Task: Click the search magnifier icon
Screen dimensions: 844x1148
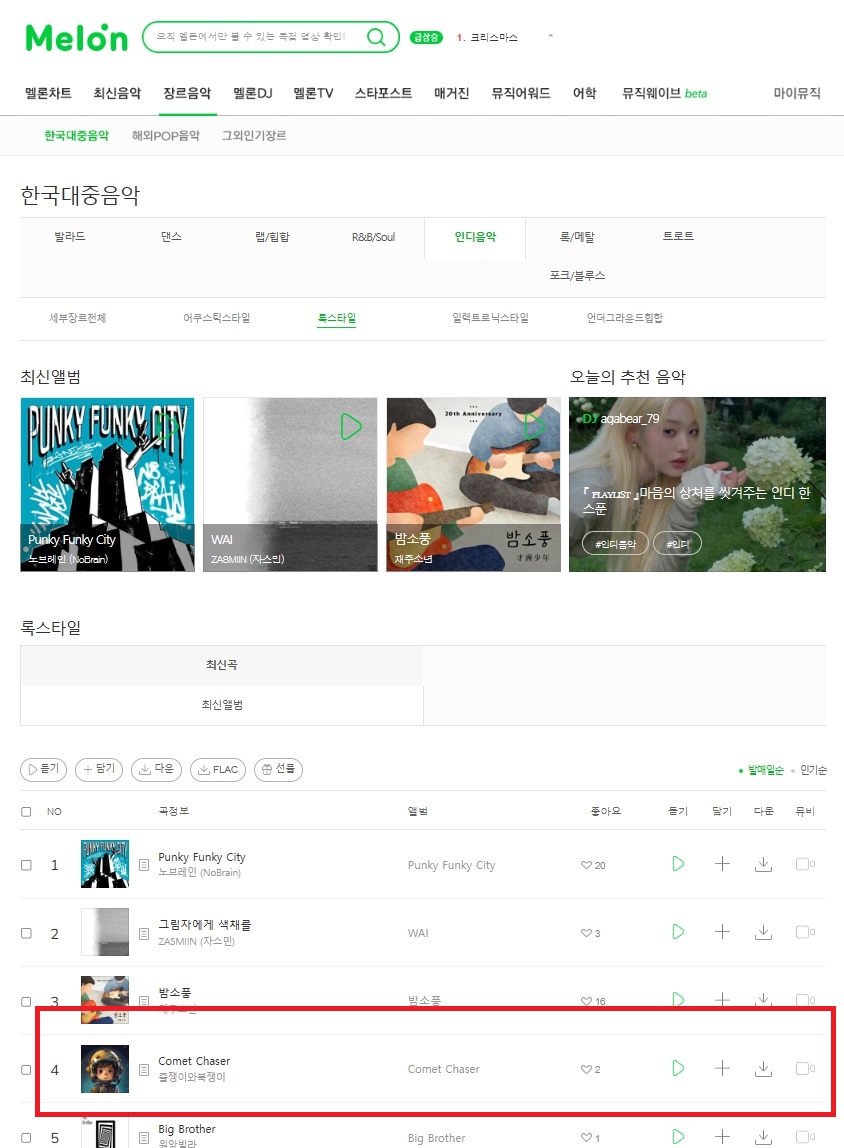Action: click(x=376, y=37)
